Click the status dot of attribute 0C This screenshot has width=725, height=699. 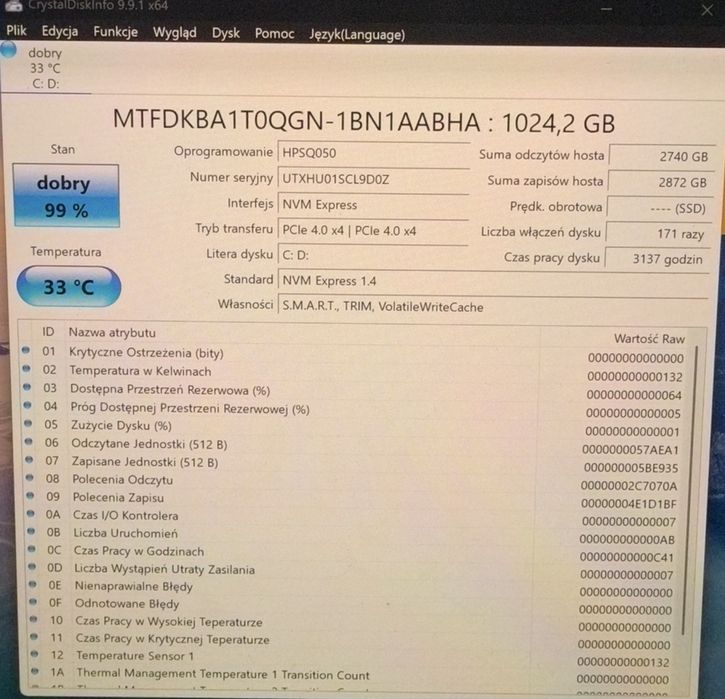click(x=31, y=549)
